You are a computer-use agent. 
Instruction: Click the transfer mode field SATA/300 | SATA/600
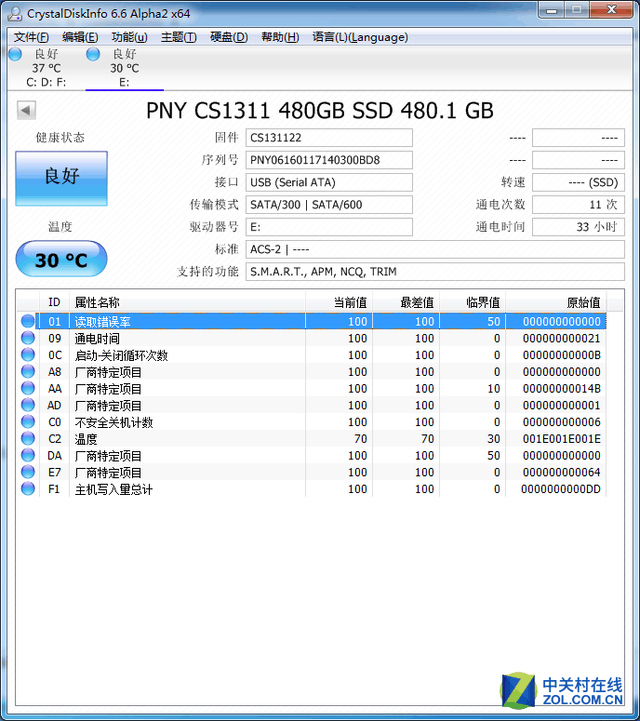(329, 205)
